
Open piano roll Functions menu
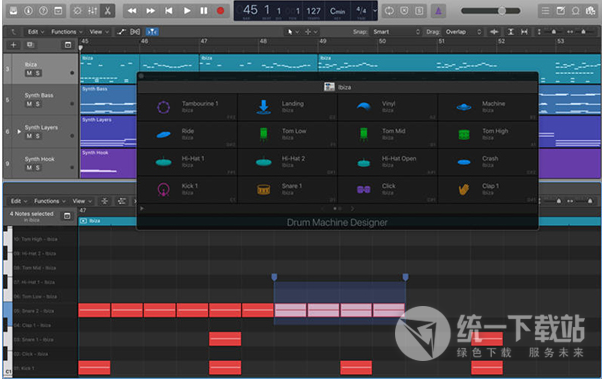pos(50,201)
